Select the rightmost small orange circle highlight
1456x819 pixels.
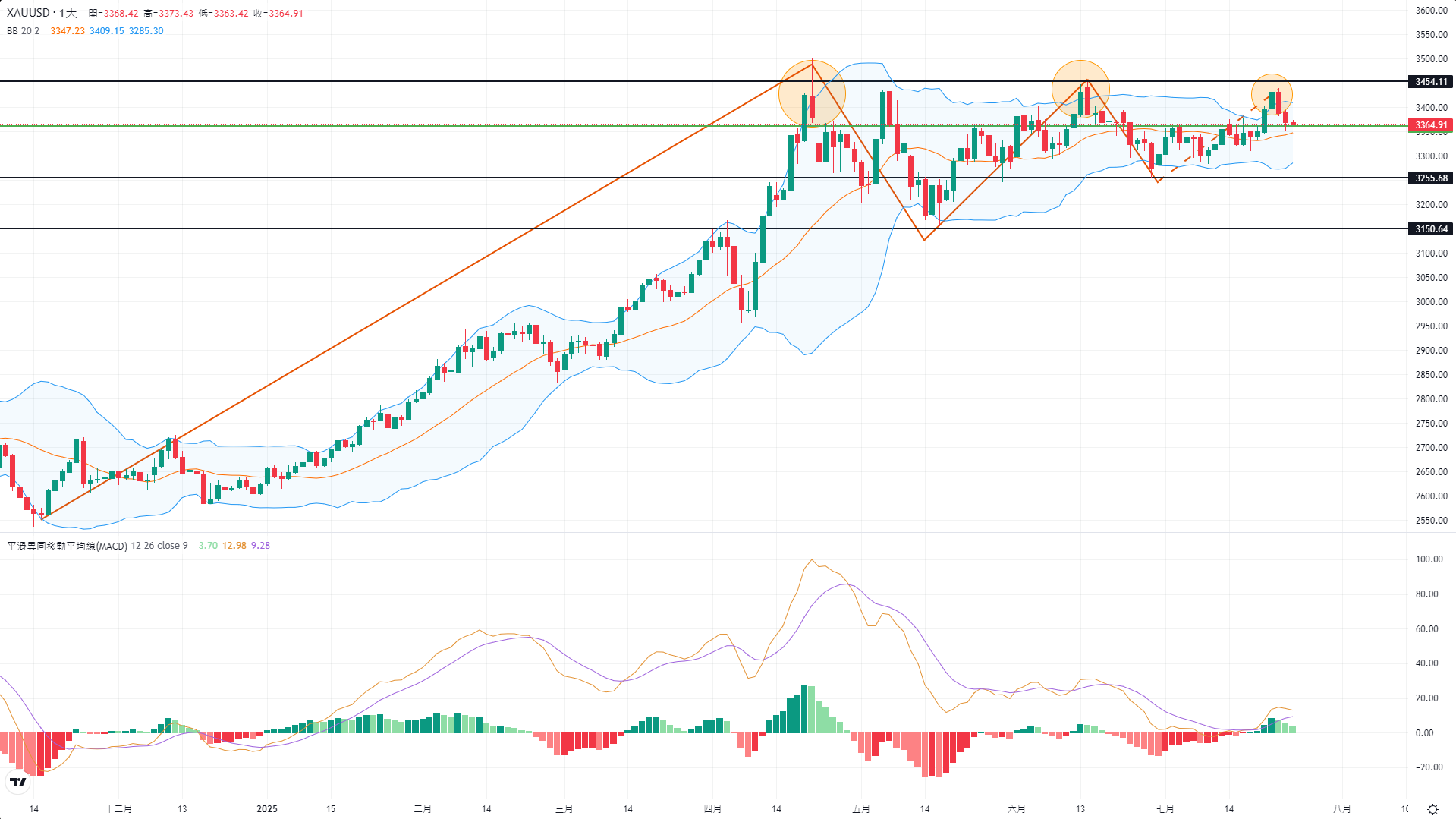(1272, 94)
